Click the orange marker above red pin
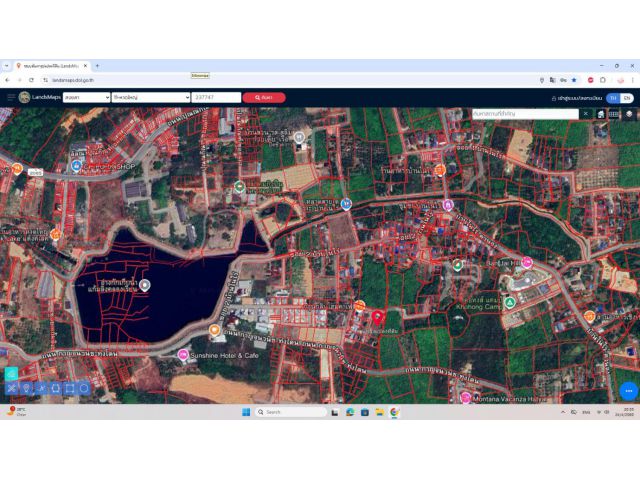This screenshot has height=480, width=640. [x=359, y=305]
